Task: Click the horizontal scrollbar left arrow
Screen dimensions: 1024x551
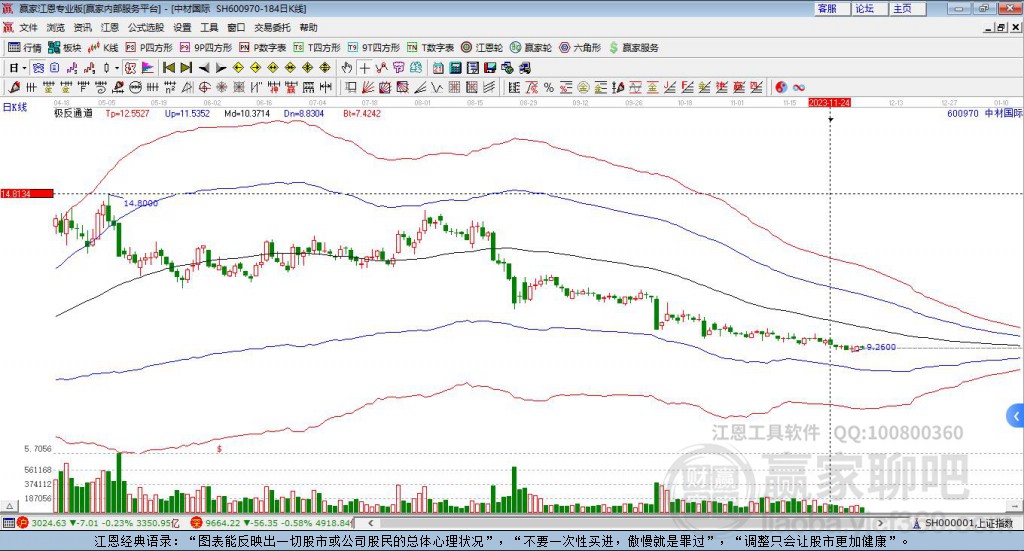Action: (x=370, y=523)
